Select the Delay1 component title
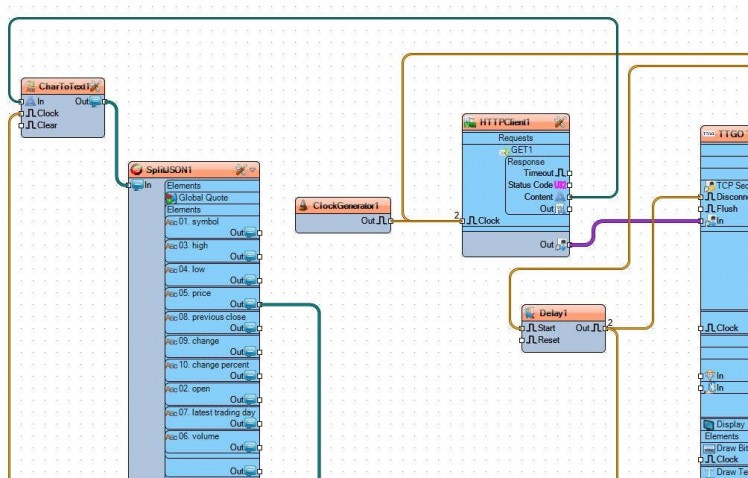Screen dimensions: 748x478 pos(553,313)
